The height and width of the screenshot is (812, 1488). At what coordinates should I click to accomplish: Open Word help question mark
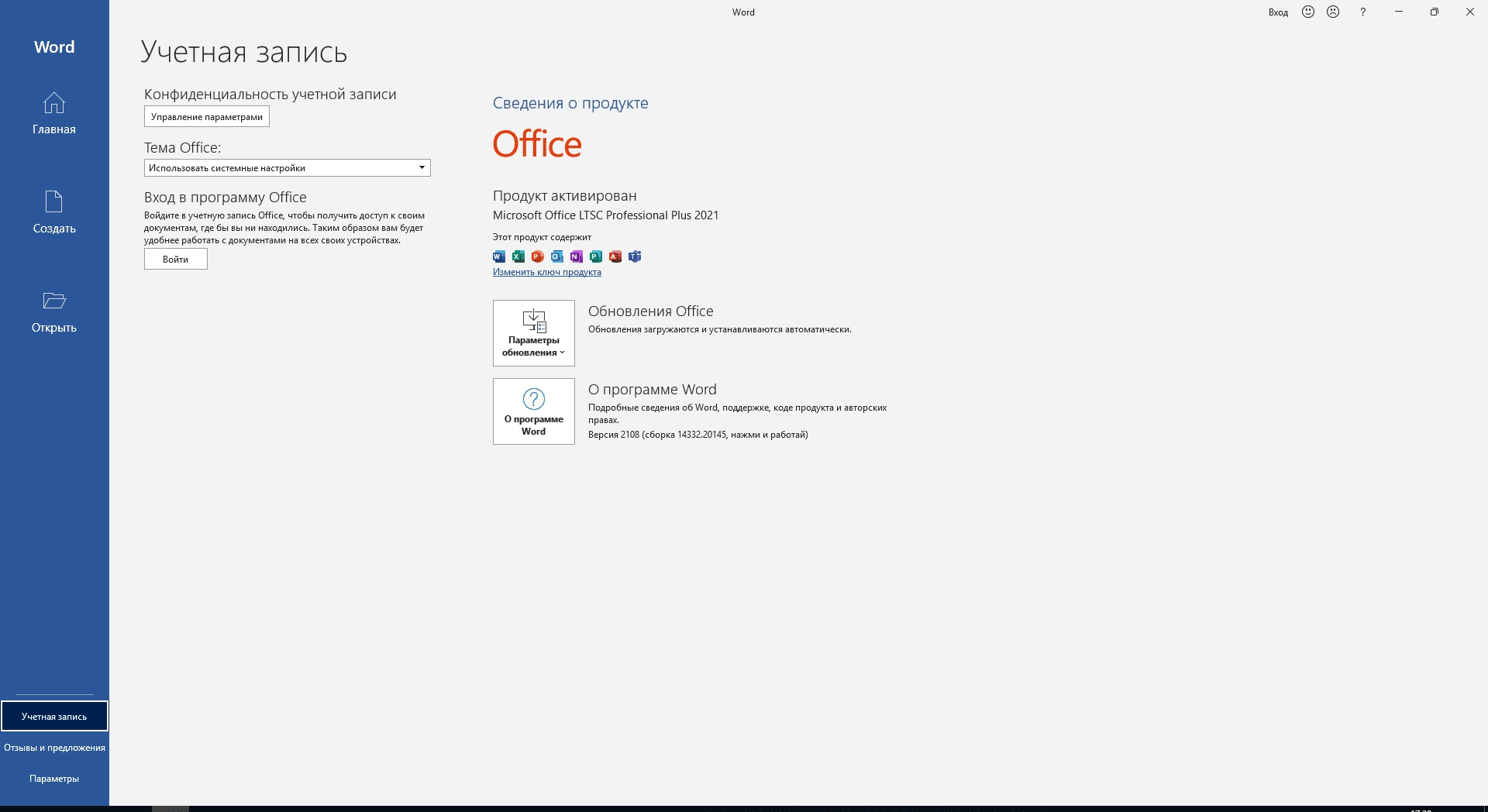pyautogui.click(x=1362, y=12)
